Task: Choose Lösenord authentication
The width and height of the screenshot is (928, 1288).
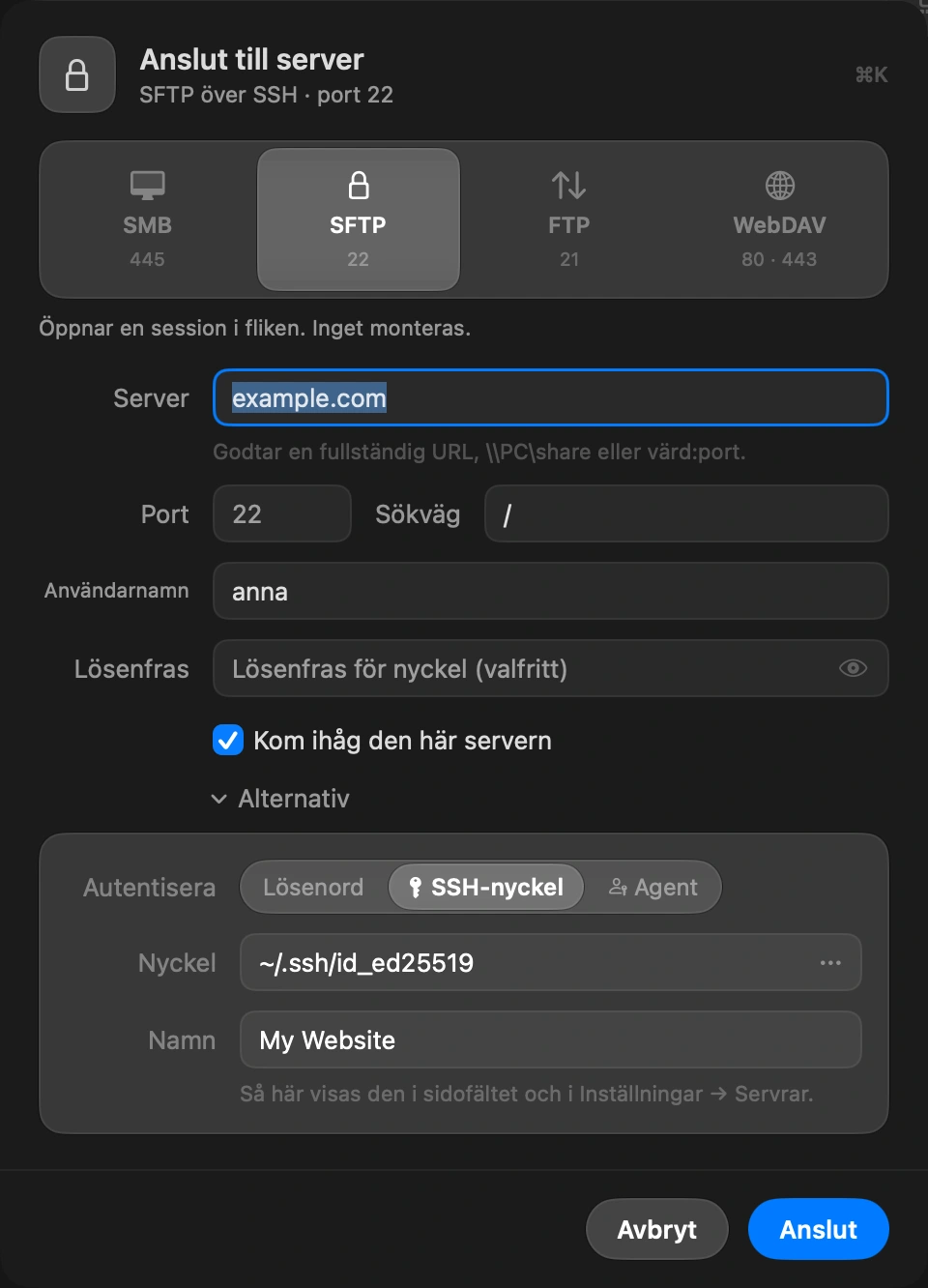Action: pyautogui.click(x=313, y=887)
